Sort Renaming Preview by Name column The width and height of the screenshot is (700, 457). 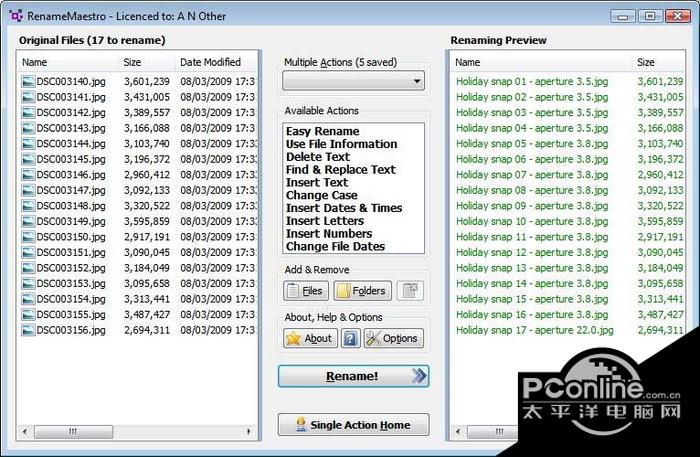tap(541, 62)
